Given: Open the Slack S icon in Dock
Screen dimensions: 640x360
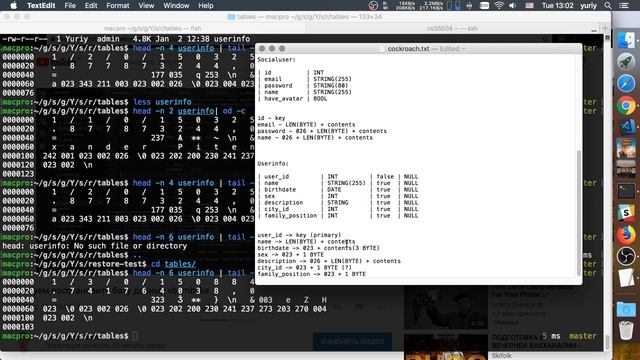Looking at the screenshot, I should click(626, 213).
